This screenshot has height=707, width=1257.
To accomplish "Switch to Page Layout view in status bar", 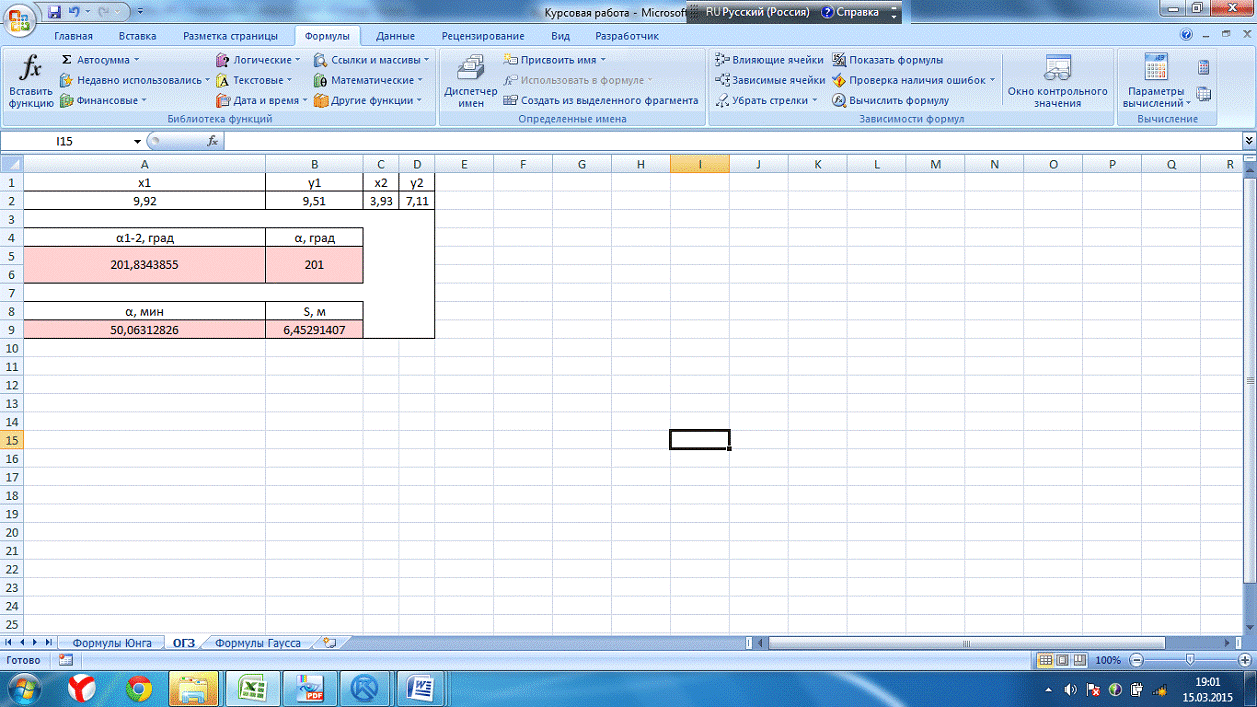I will 1063,661.
